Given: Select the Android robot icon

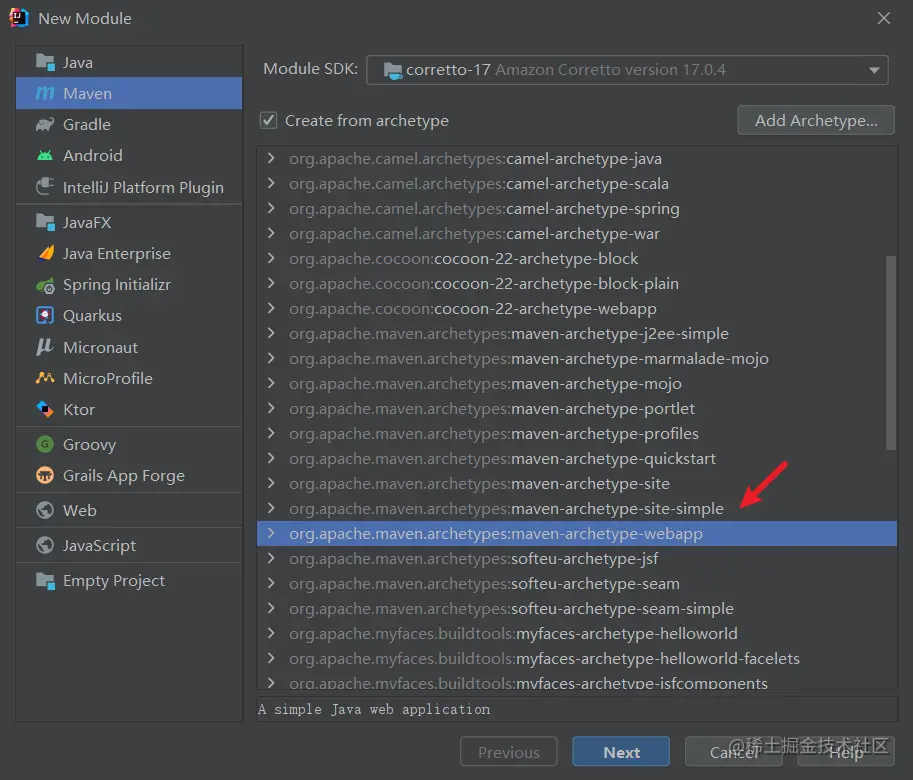Looking at the screenshot, I should tap(44, 156).
